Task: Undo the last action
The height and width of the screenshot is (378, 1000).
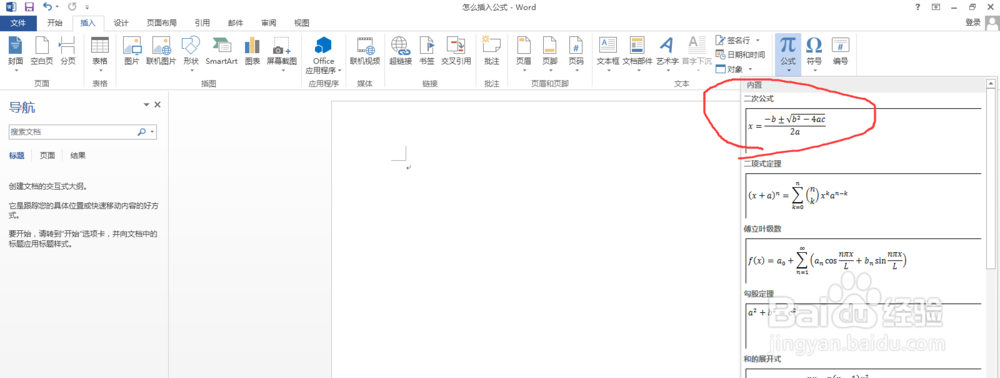Action: click(47, 7)
